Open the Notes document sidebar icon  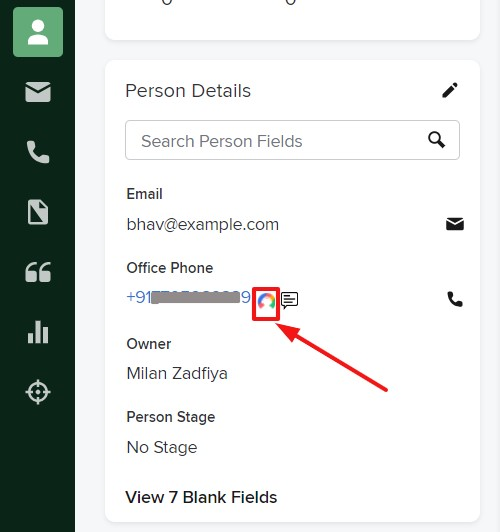click(x=38, y=212)
